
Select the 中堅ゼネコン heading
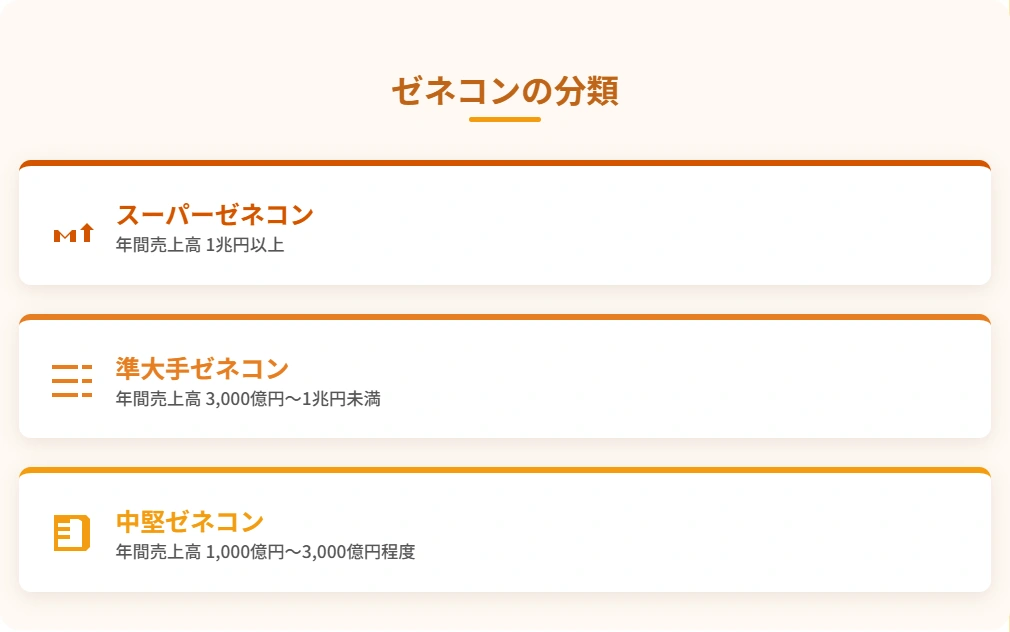coord(190,522)
